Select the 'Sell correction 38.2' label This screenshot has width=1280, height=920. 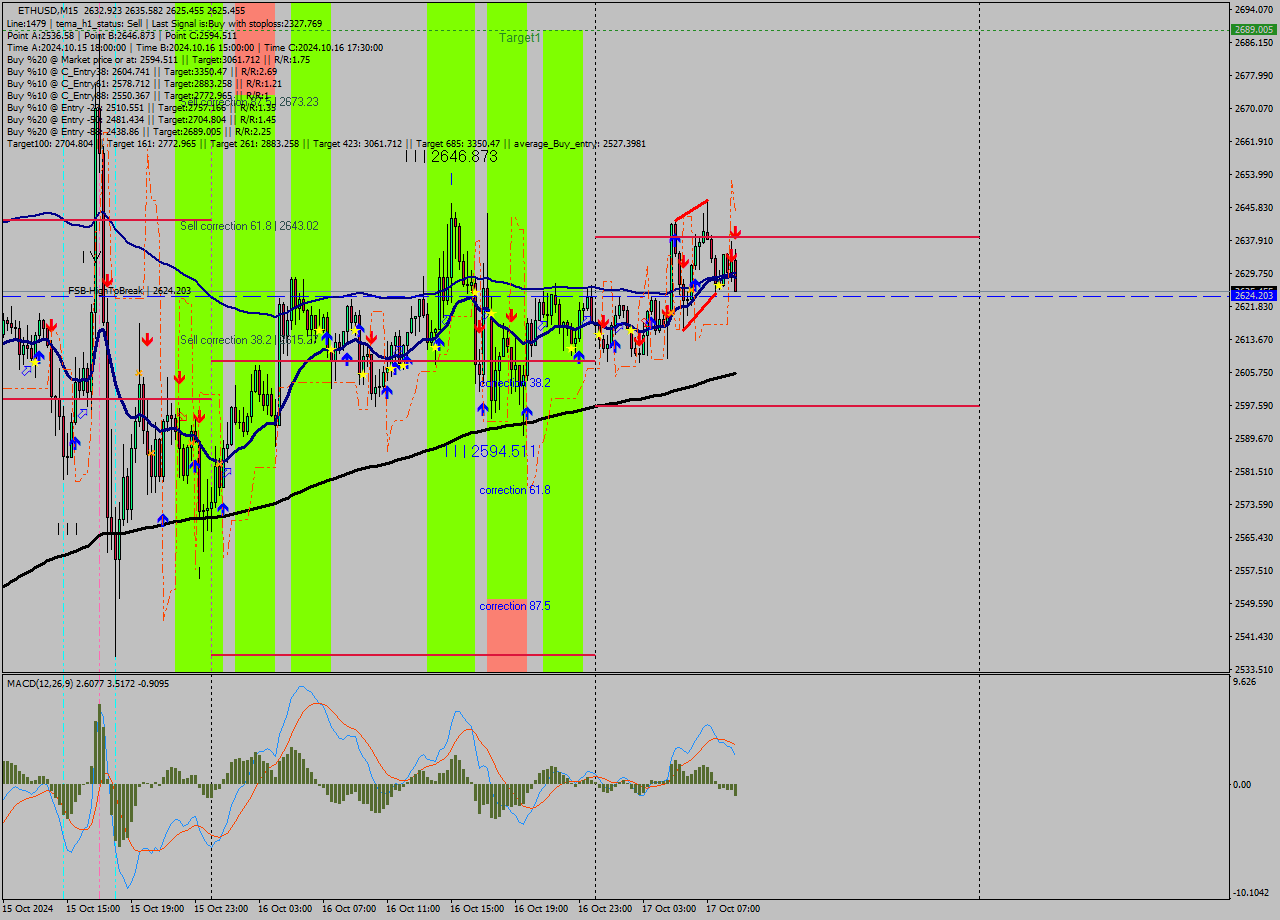[x=249, y=340]
